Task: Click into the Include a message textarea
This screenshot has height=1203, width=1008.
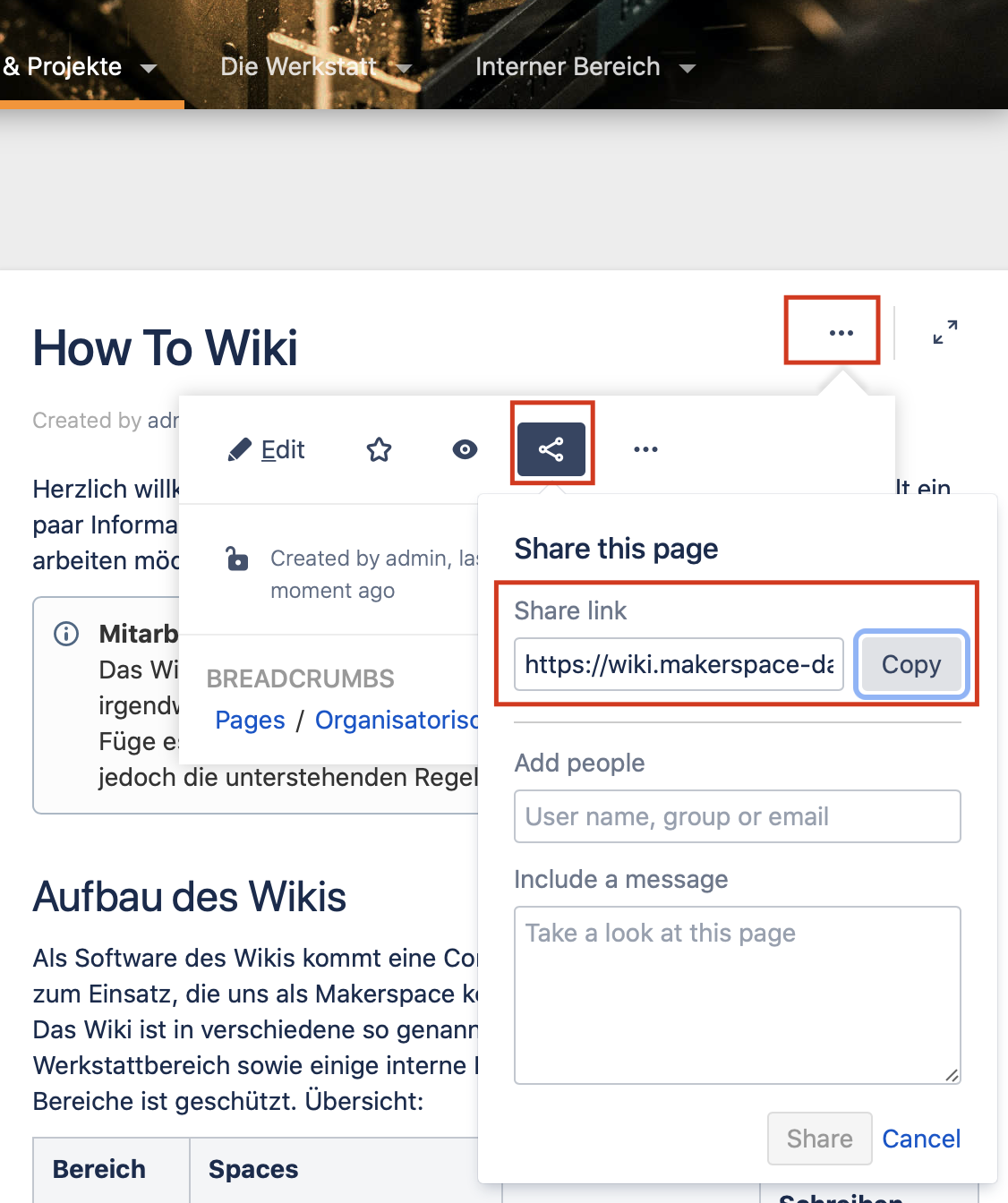Action: [737, 994]
